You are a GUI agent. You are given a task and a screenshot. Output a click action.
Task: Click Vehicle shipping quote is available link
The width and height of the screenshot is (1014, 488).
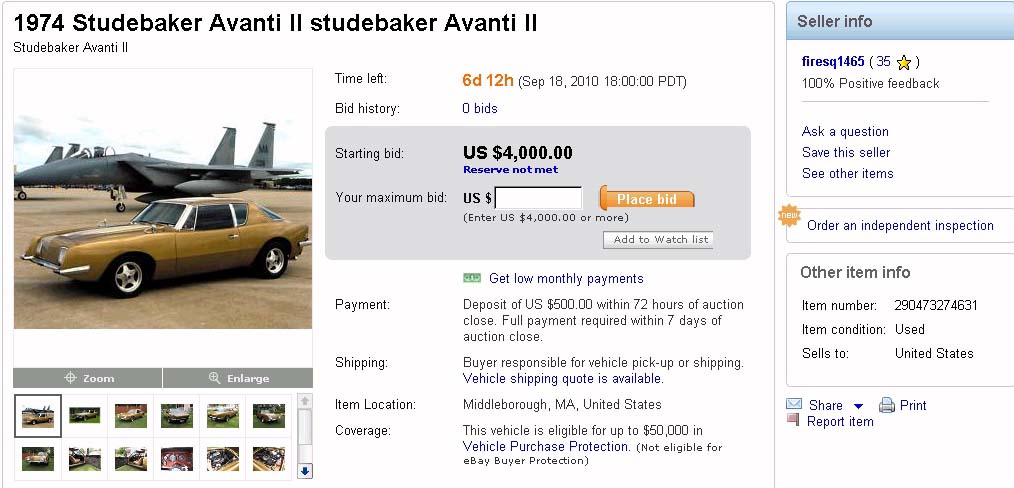pos(562,379)
